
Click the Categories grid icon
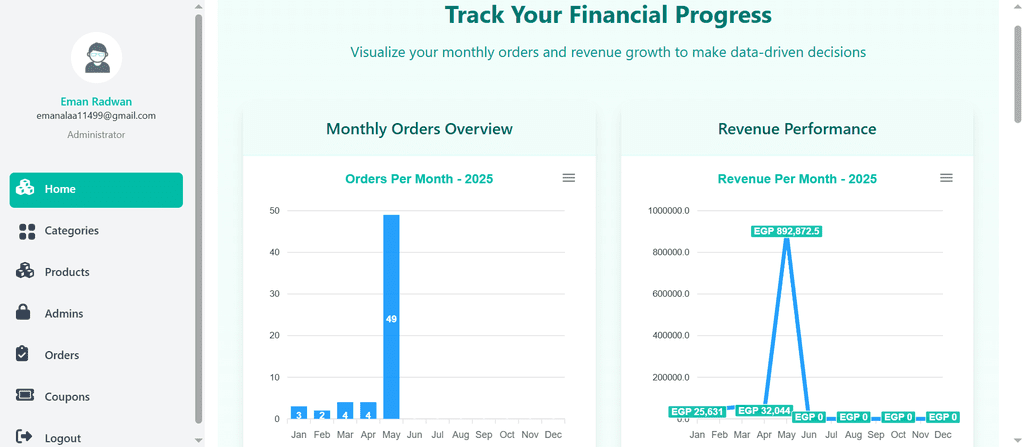[27, 231]
